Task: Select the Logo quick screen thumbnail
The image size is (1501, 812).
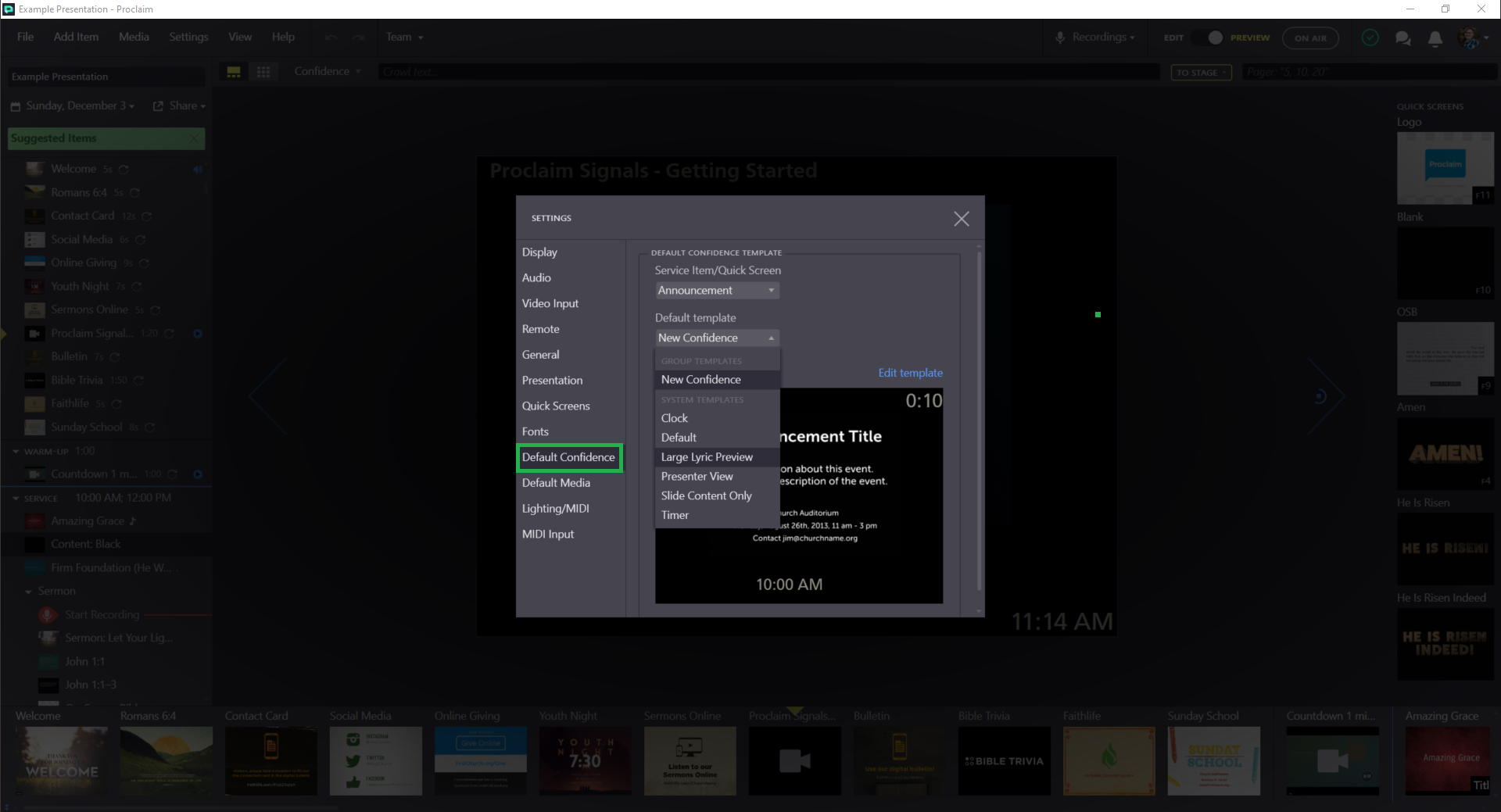Action: pyautogui.click(x=1445, y=168)
